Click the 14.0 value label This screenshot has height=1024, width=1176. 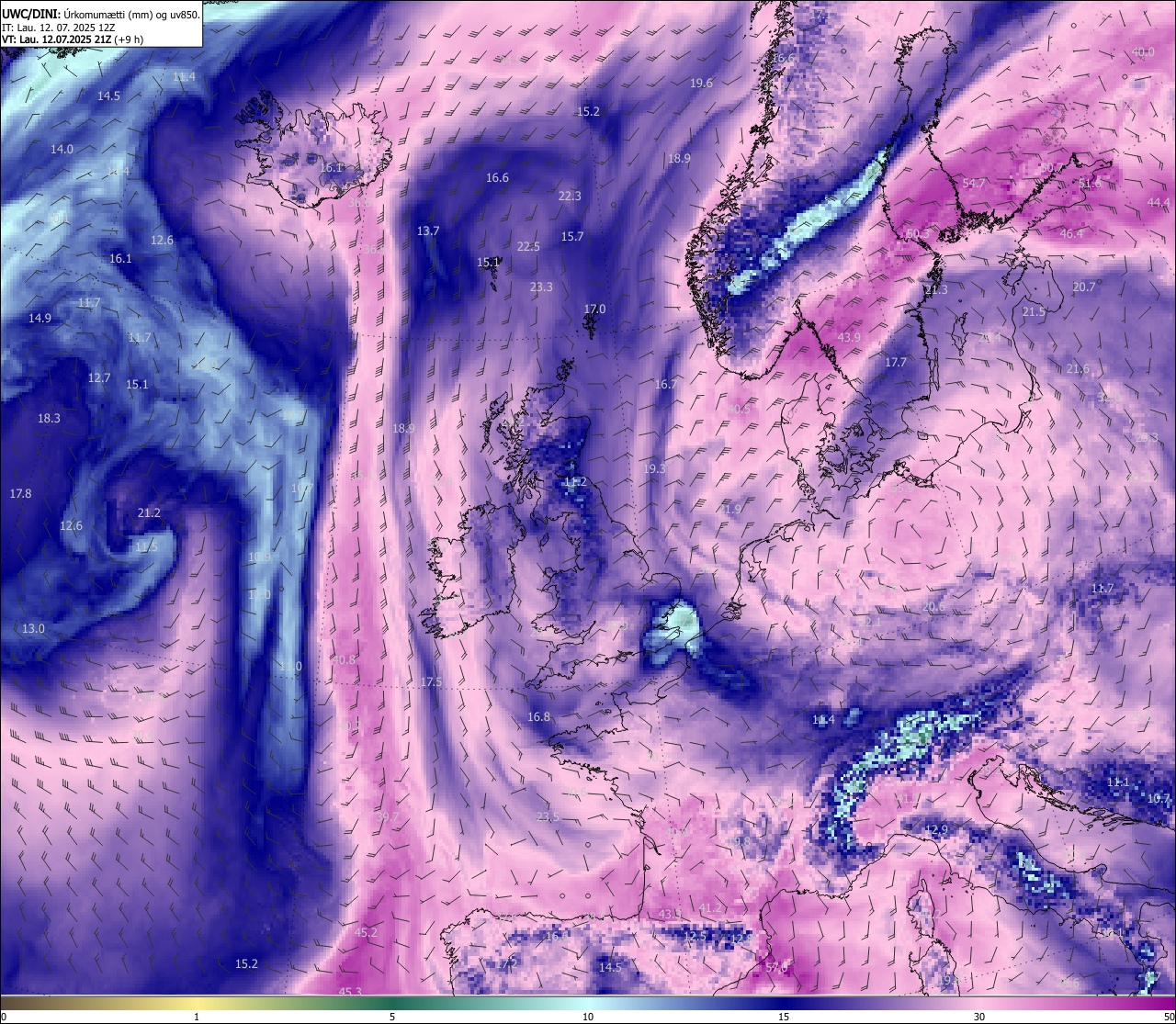[62, 149]
